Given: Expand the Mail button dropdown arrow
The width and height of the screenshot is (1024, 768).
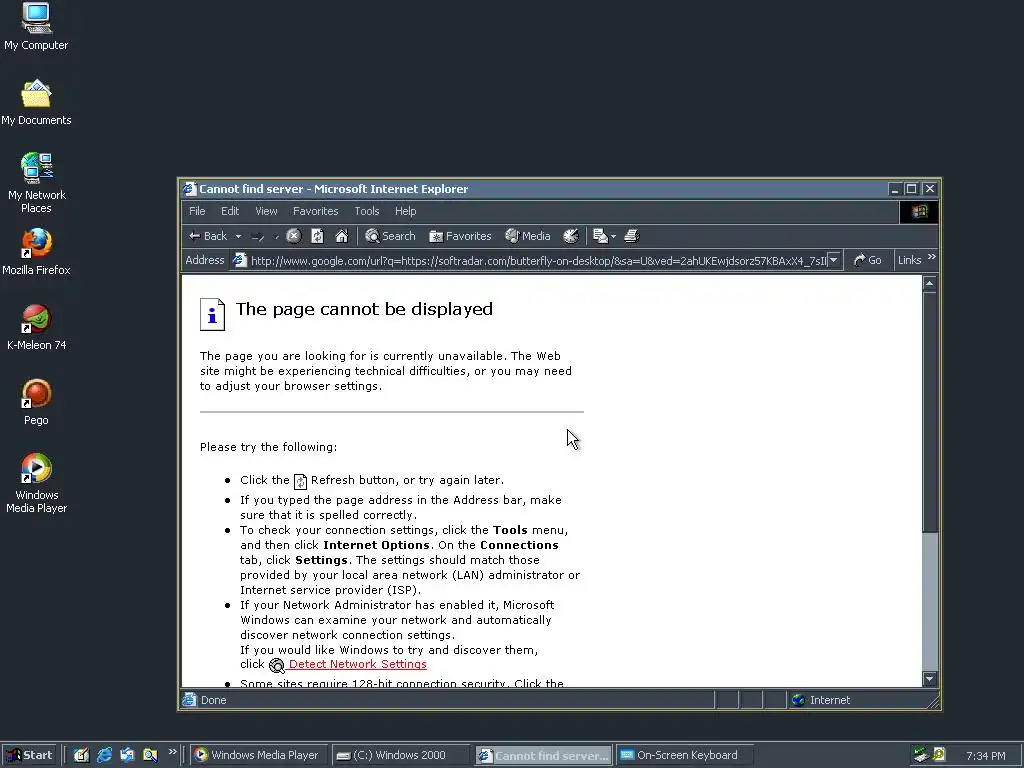Looking at the screenshot, I should pos(613,236).
